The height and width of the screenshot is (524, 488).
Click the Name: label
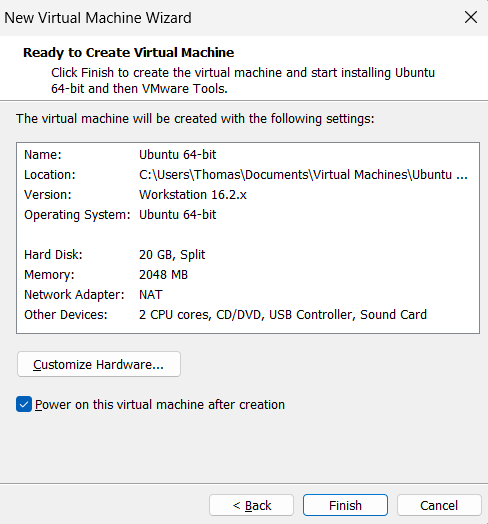point(43,155)
